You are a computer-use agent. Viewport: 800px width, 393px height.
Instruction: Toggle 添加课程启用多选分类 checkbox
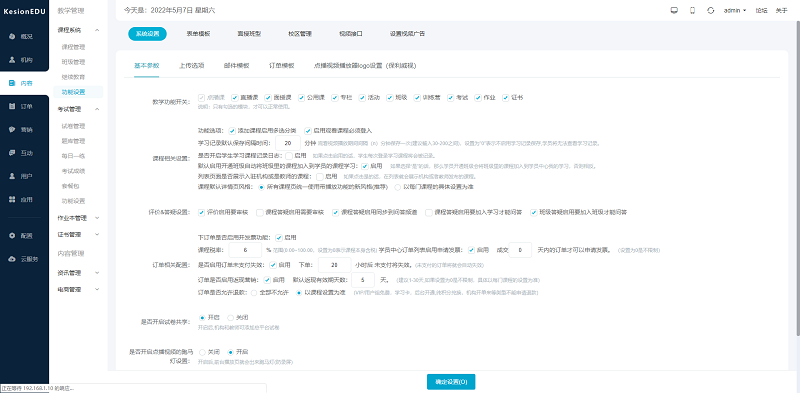(x=232, y=130)
